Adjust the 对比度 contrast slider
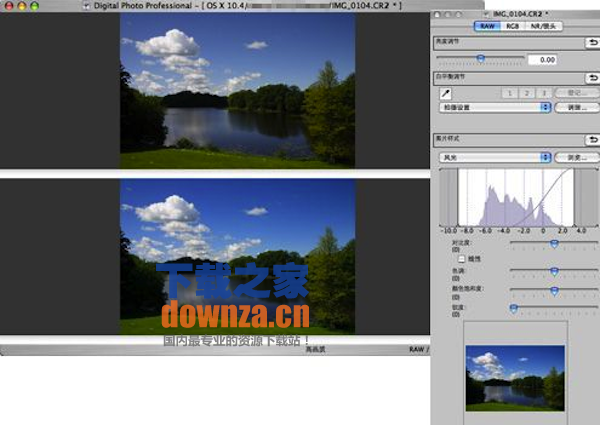Viewport: 600px width, 425px height. 554,243
